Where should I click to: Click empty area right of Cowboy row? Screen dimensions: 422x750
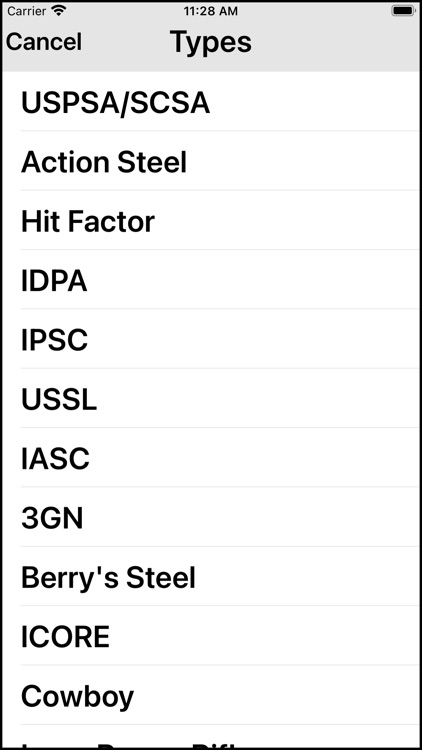277,695
